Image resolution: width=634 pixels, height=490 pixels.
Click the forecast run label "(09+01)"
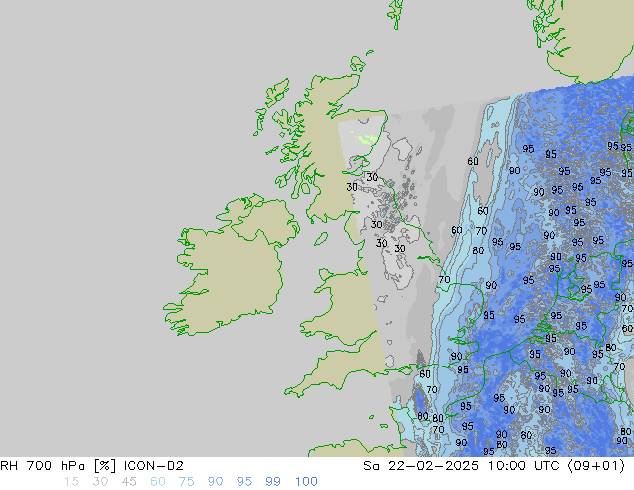click(596, 466)
